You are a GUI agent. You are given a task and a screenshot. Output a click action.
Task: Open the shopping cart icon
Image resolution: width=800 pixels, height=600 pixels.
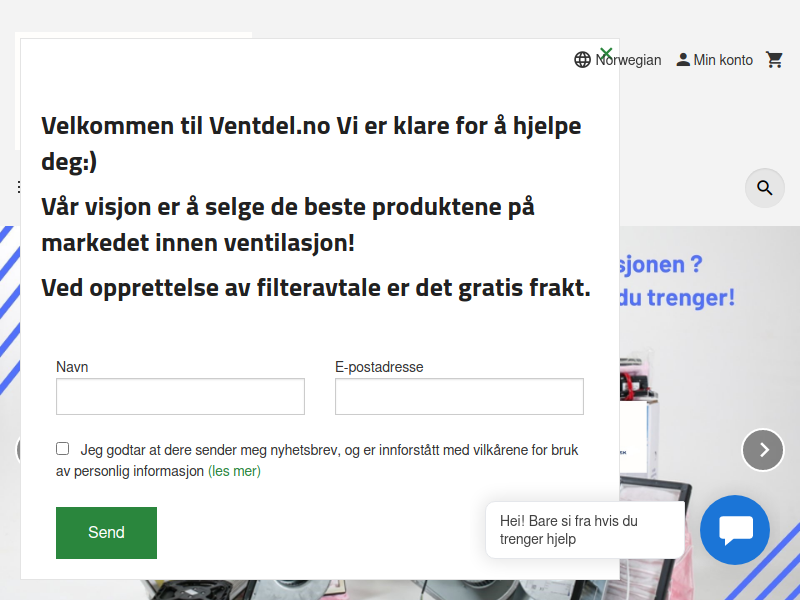[774, 60]
